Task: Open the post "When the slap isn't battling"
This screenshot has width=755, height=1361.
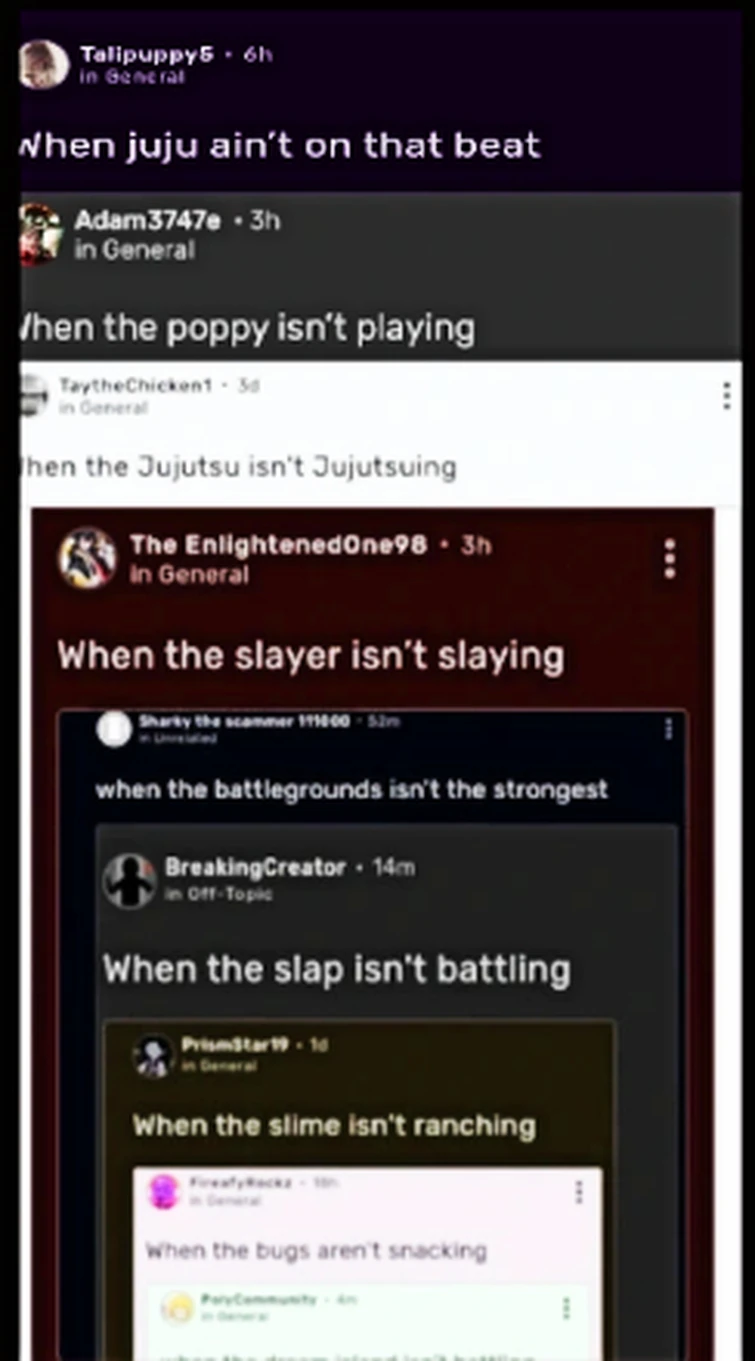Action: coord(337,969)
